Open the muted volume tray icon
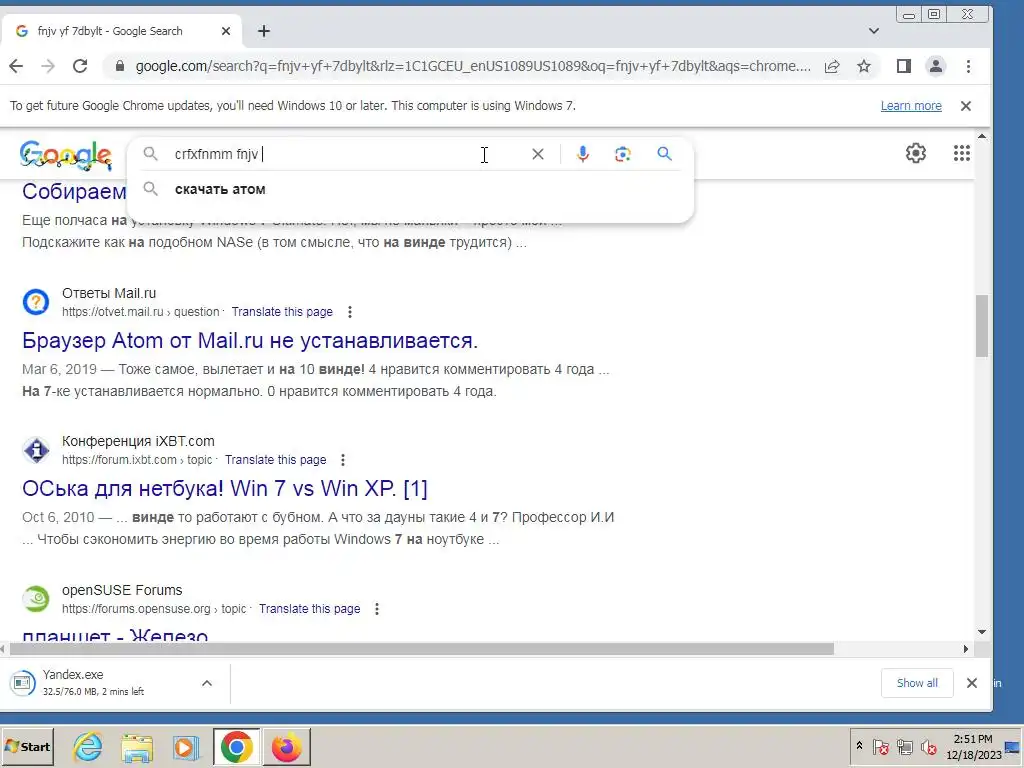The height and width of the screenshot is (768, 1024). [928, 746]
